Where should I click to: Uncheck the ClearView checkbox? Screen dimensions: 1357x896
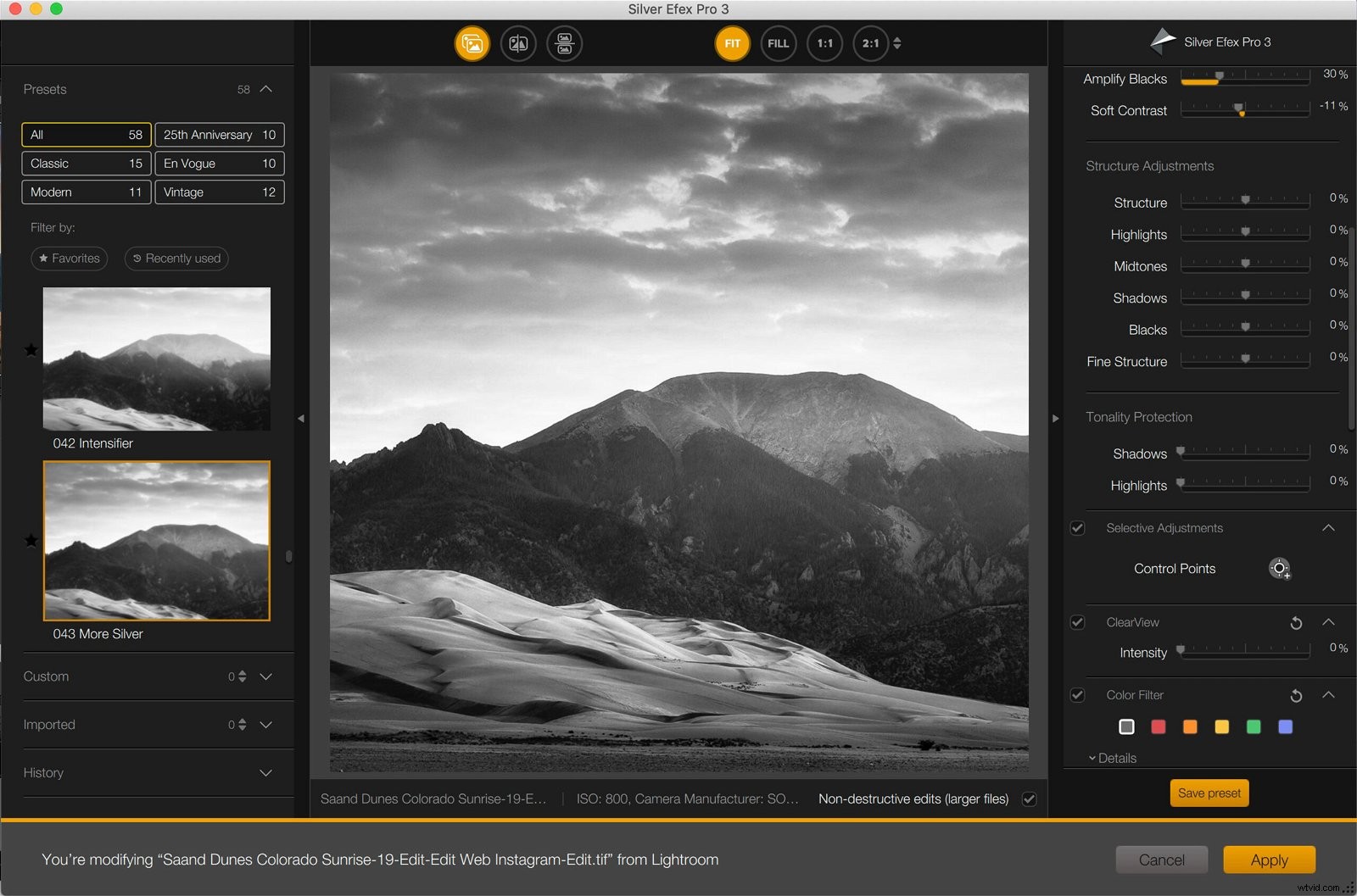pyautogui.click(x=1077, y=622)
